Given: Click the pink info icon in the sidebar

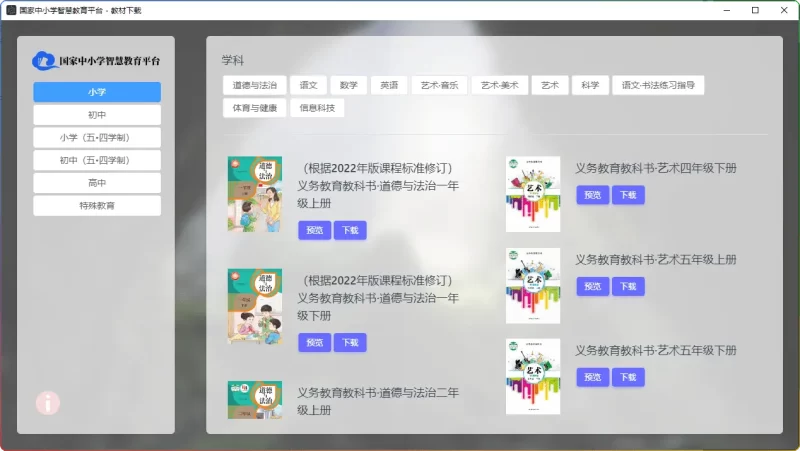Looking at the screenshot, I should [48, 403].
